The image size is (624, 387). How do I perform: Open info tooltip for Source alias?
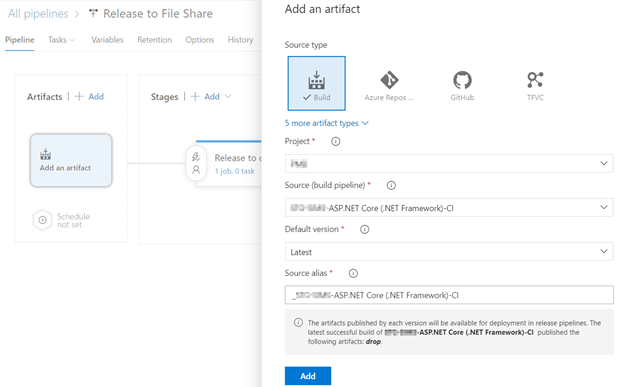[353, 273]
